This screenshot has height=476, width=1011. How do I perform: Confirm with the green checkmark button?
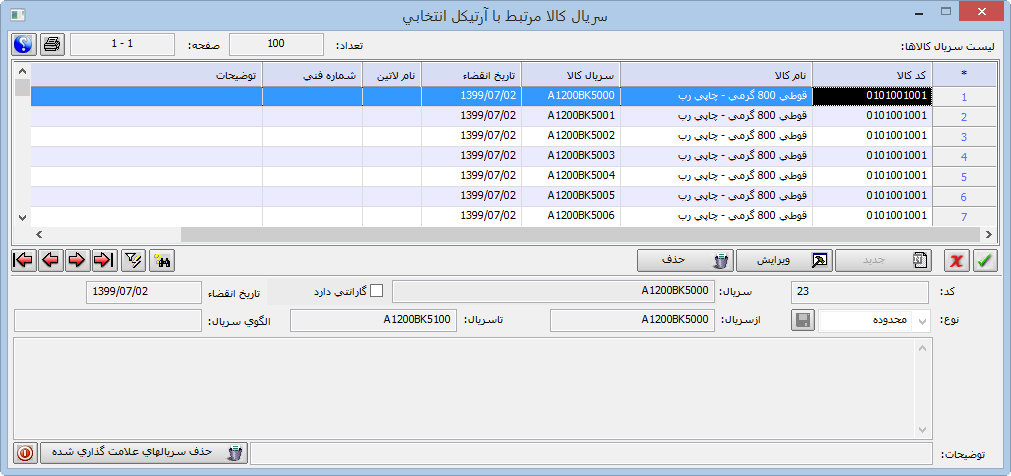coord(985,260)
